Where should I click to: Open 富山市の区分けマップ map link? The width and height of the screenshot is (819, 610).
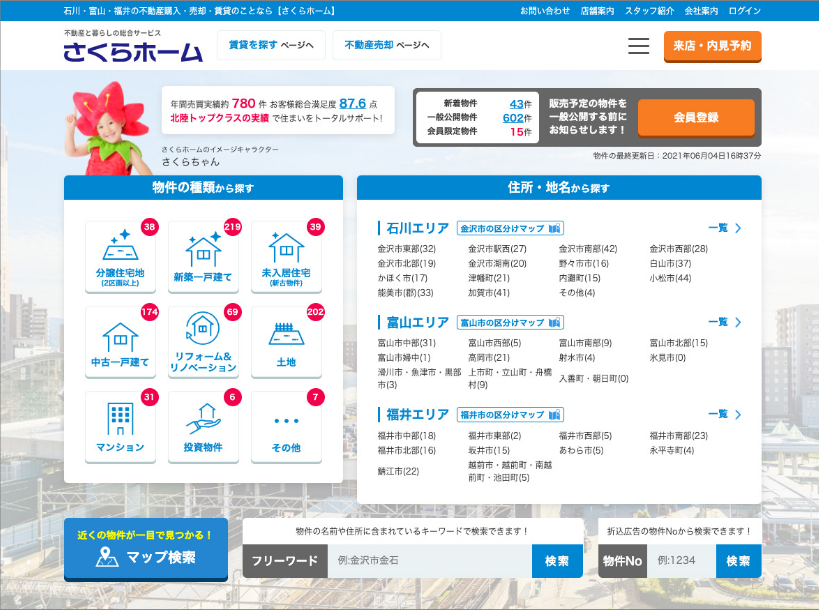coord(510,323)
